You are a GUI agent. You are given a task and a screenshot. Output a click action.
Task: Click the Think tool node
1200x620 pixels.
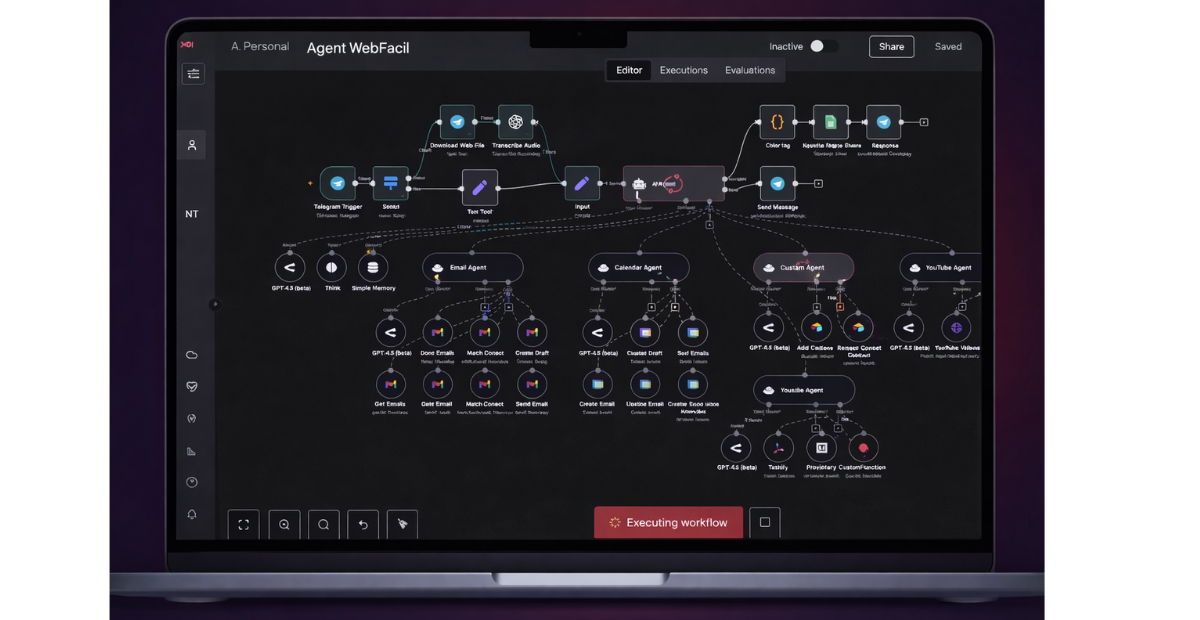pyautogui.click(x=332, y=267)
